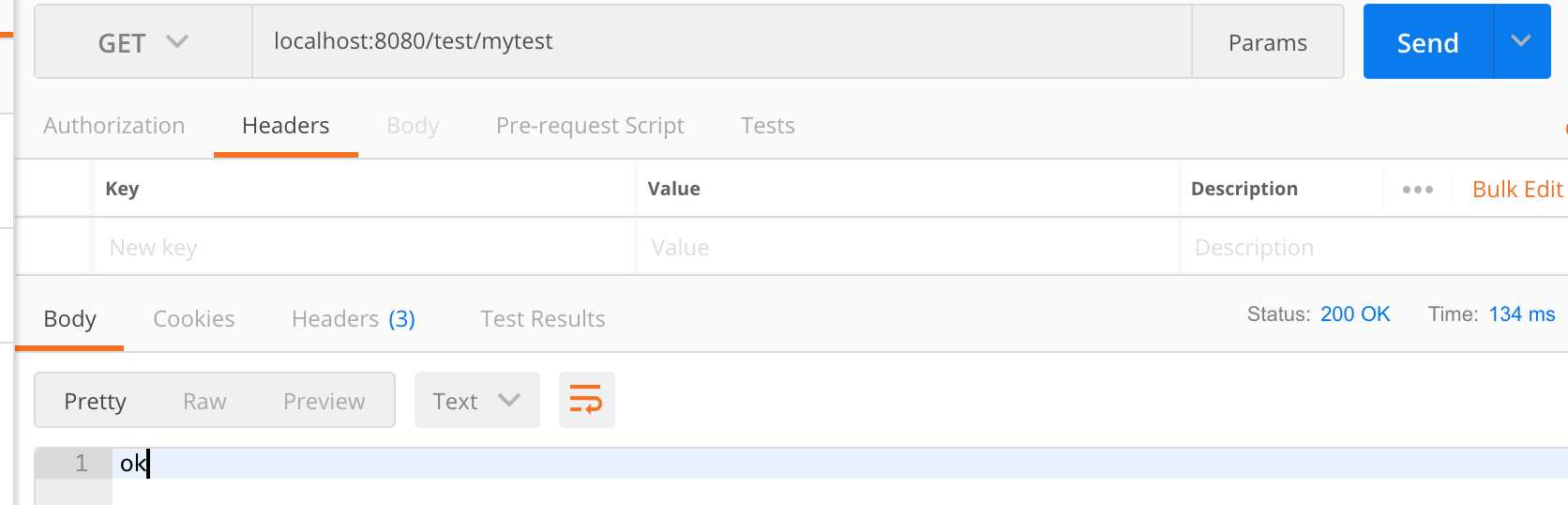Open the Params editor
The image size is (1568, 505).
tap(1267, 42)
